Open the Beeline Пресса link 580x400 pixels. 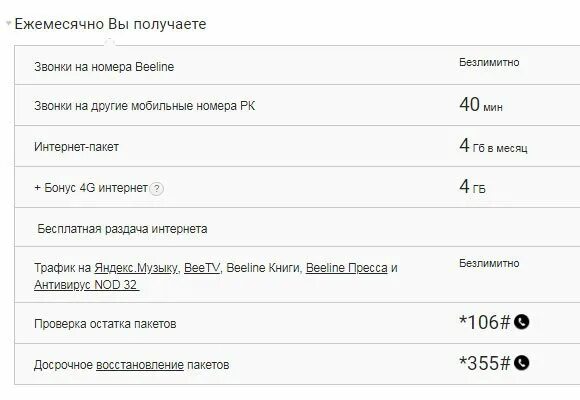point(347,268)
